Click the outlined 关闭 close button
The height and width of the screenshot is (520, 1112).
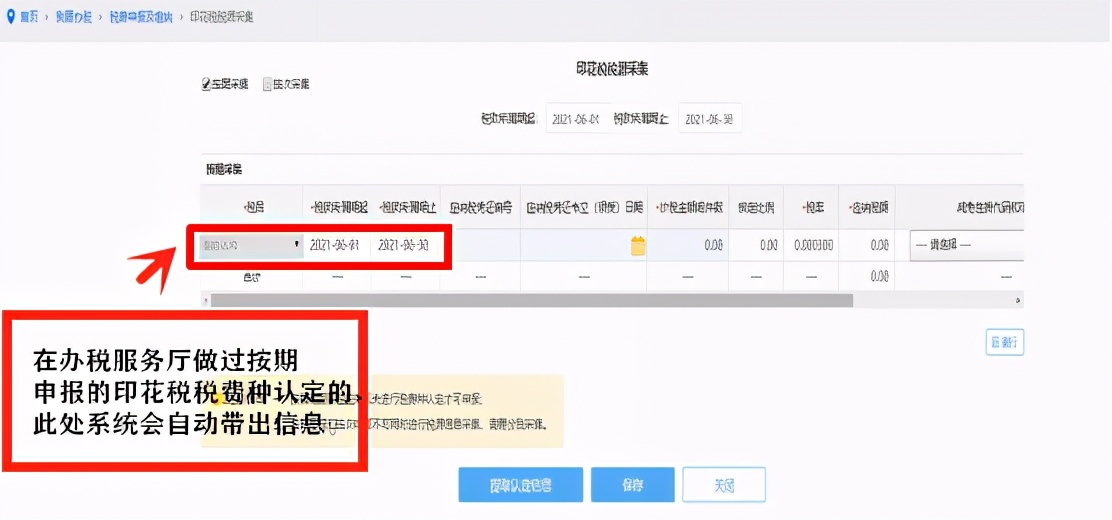coord(724,485)
